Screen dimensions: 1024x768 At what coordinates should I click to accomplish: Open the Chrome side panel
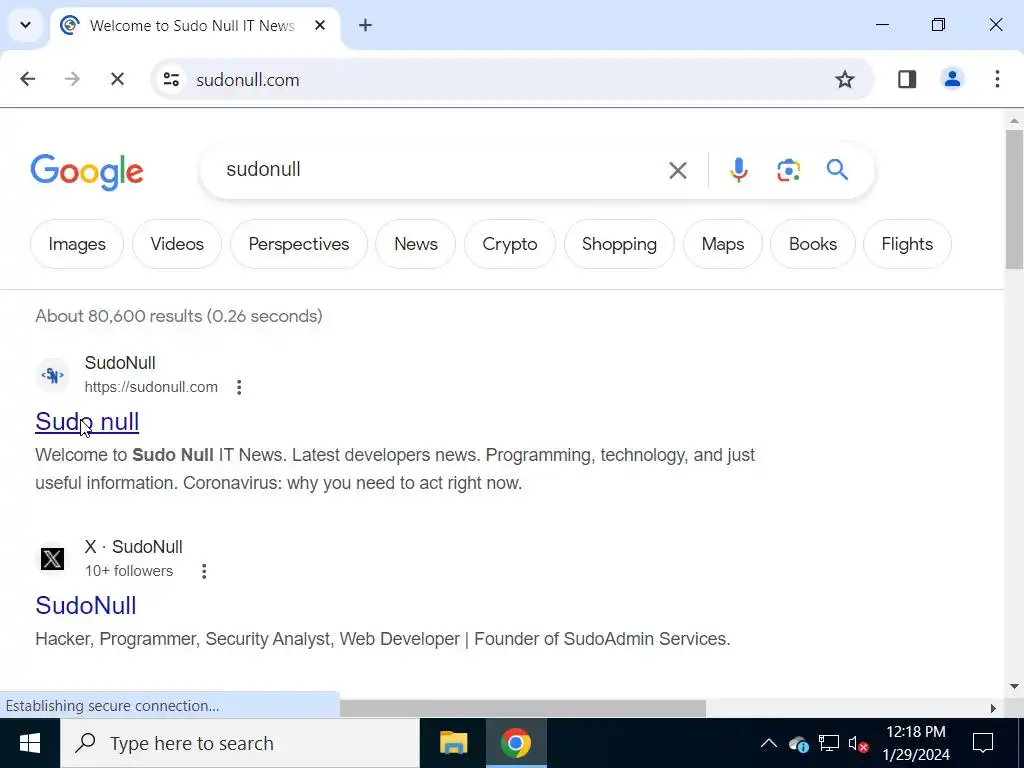pyautogui.click(x=906, y=79)
